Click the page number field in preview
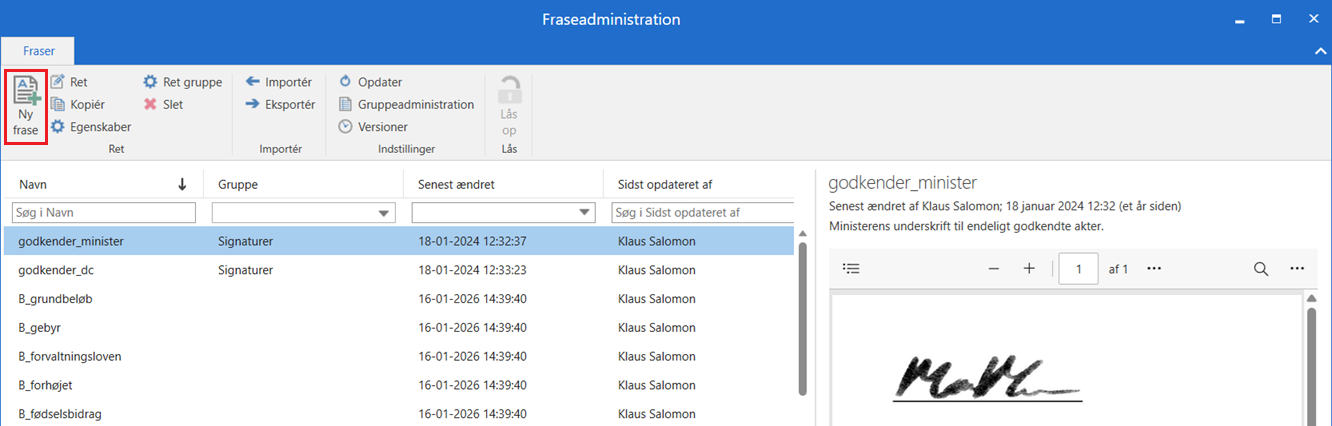The image size is (1332, 426). 1078,268
